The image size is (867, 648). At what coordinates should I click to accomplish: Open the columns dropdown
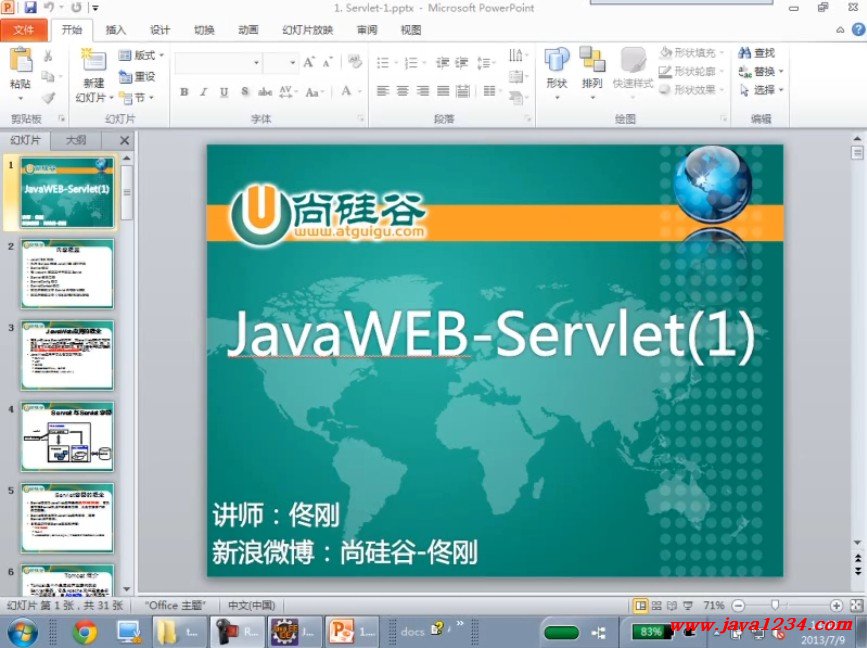(491, 91)
